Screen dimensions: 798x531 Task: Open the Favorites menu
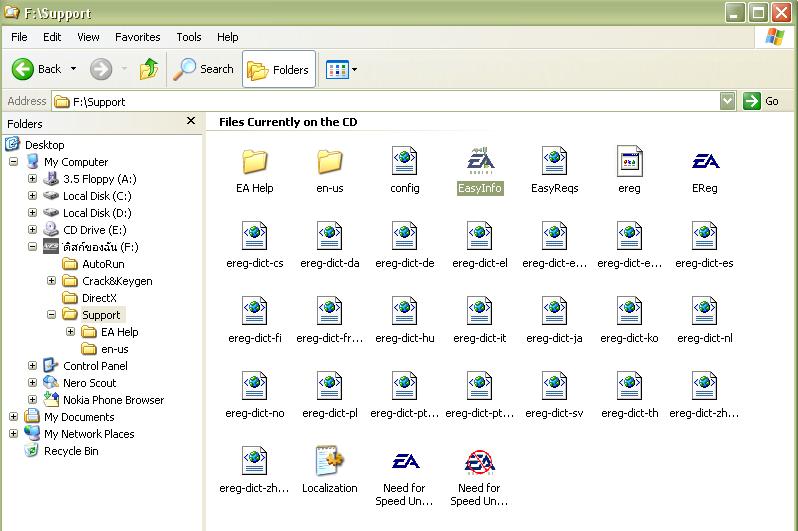click(x=137, y=37)
